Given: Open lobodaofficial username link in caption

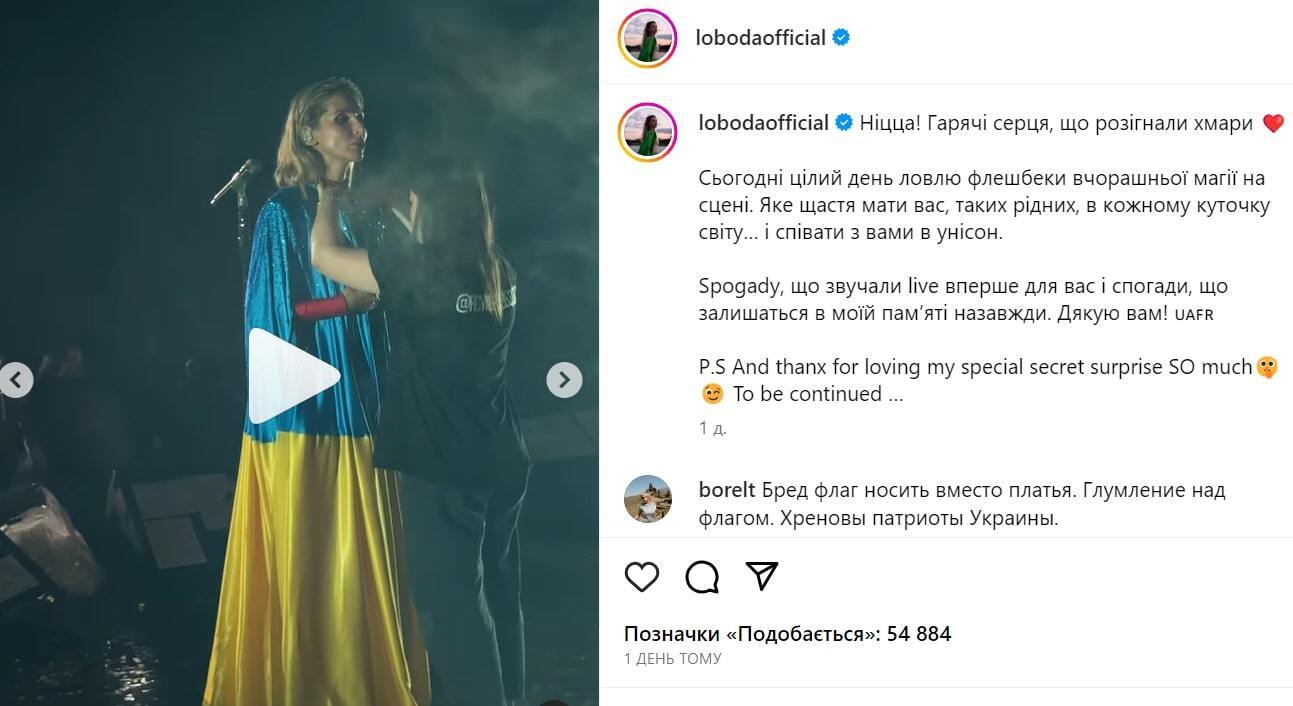Looking at the screenshot, I should click(764, 123).
